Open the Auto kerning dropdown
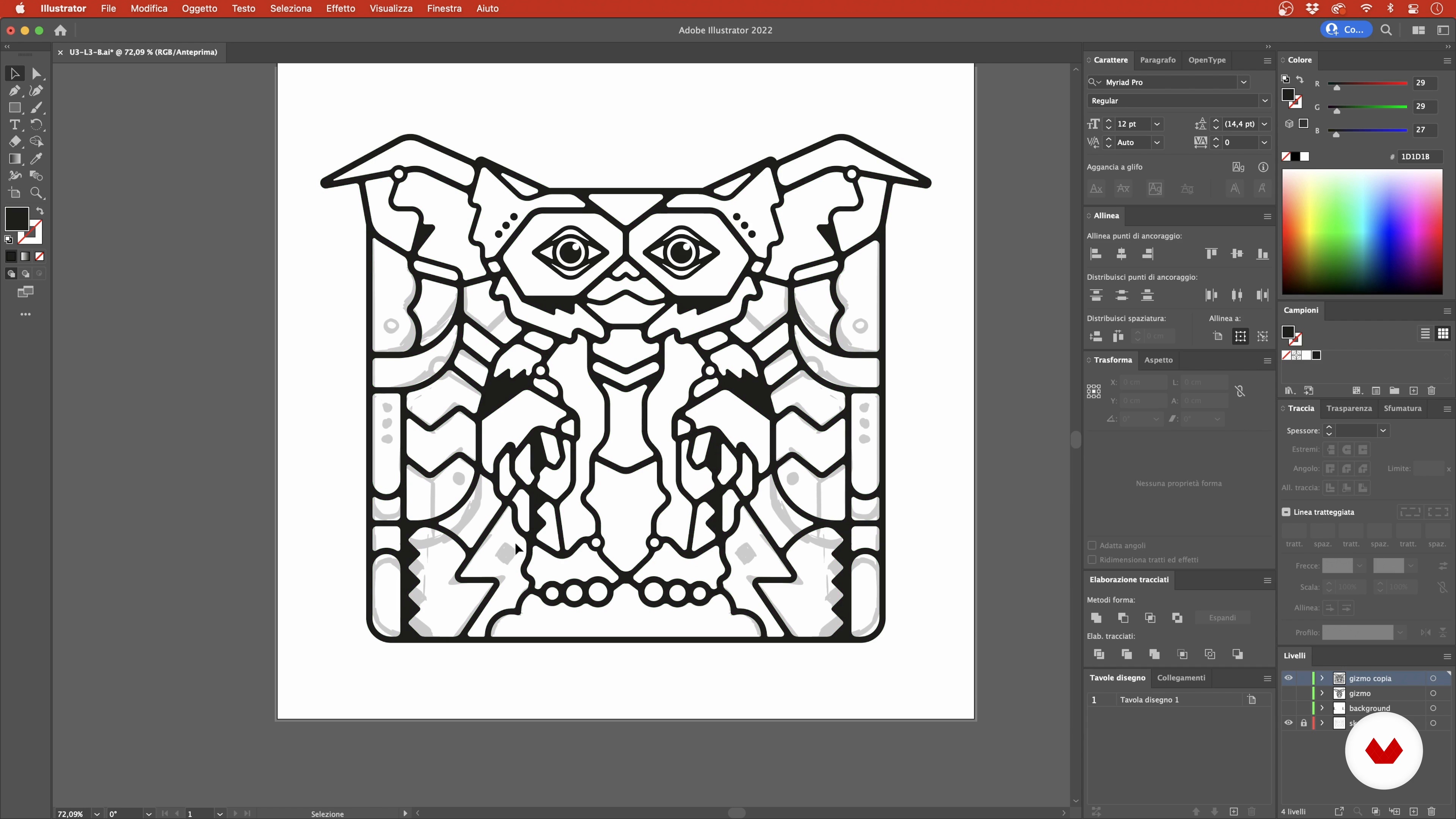The width and height of the screenshot is (1456, 819). click(x=1156, y=143)
